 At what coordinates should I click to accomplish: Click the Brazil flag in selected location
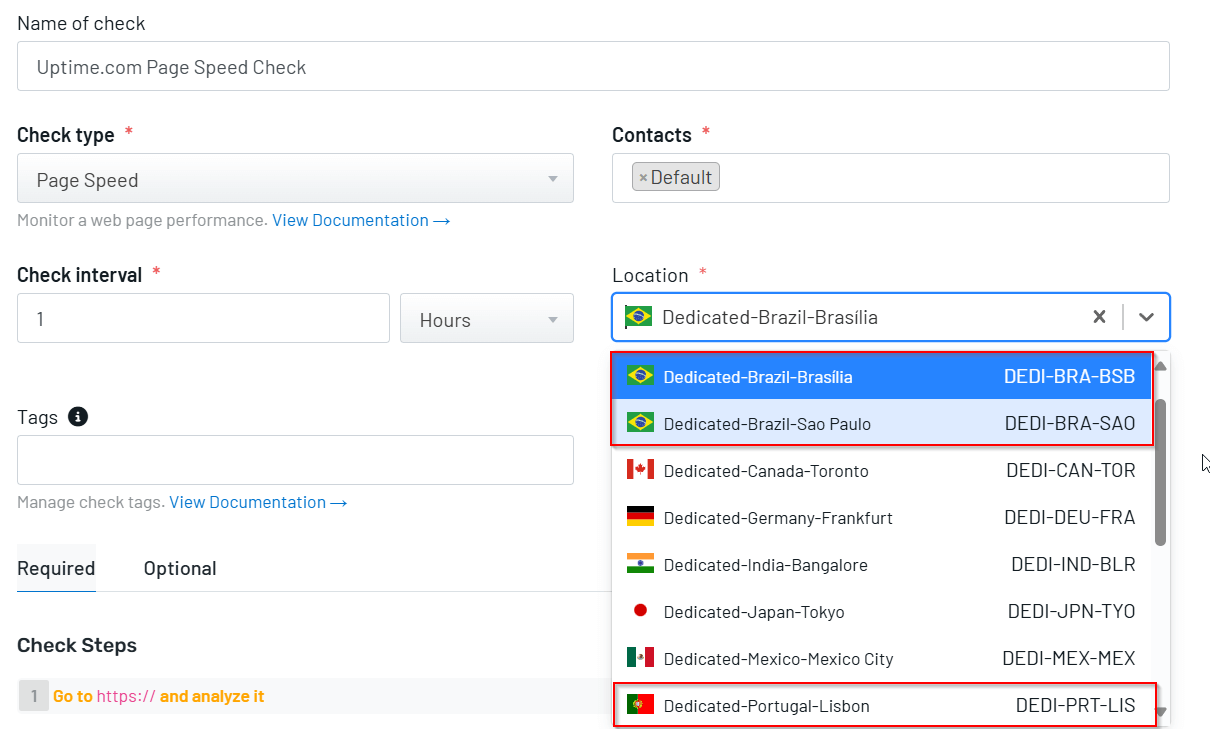[638, 317]
